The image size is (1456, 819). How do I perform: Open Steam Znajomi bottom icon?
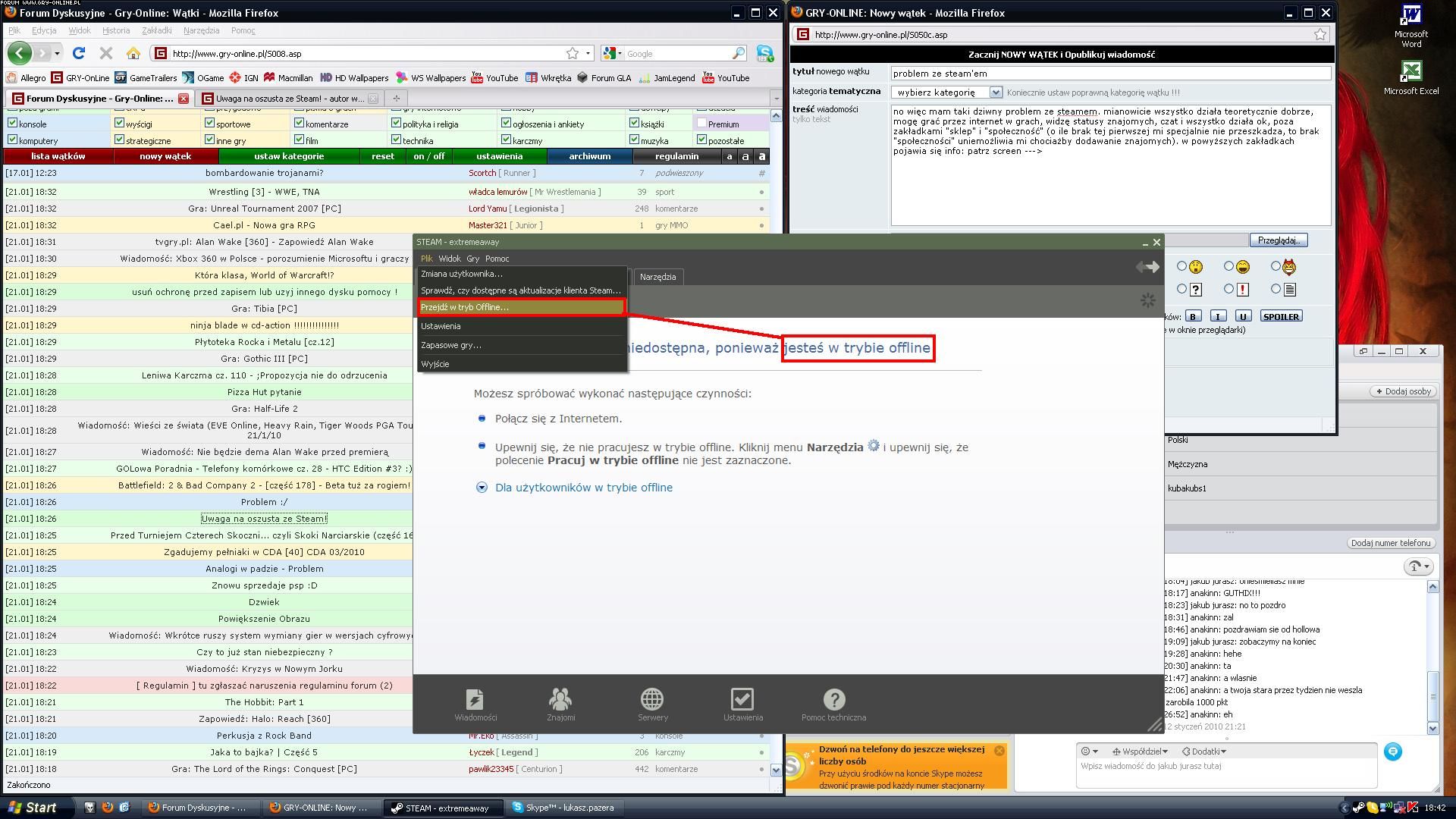(x=560, y=704)
